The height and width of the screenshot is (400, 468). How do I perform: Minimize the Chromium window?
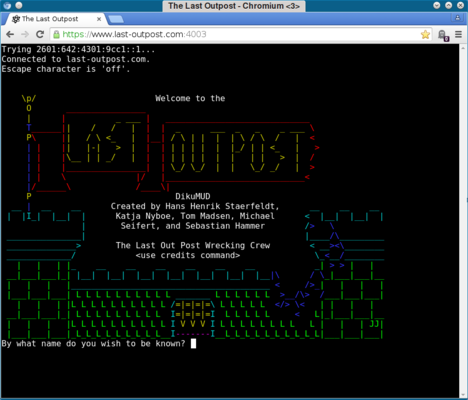click(x=437, y=5)
